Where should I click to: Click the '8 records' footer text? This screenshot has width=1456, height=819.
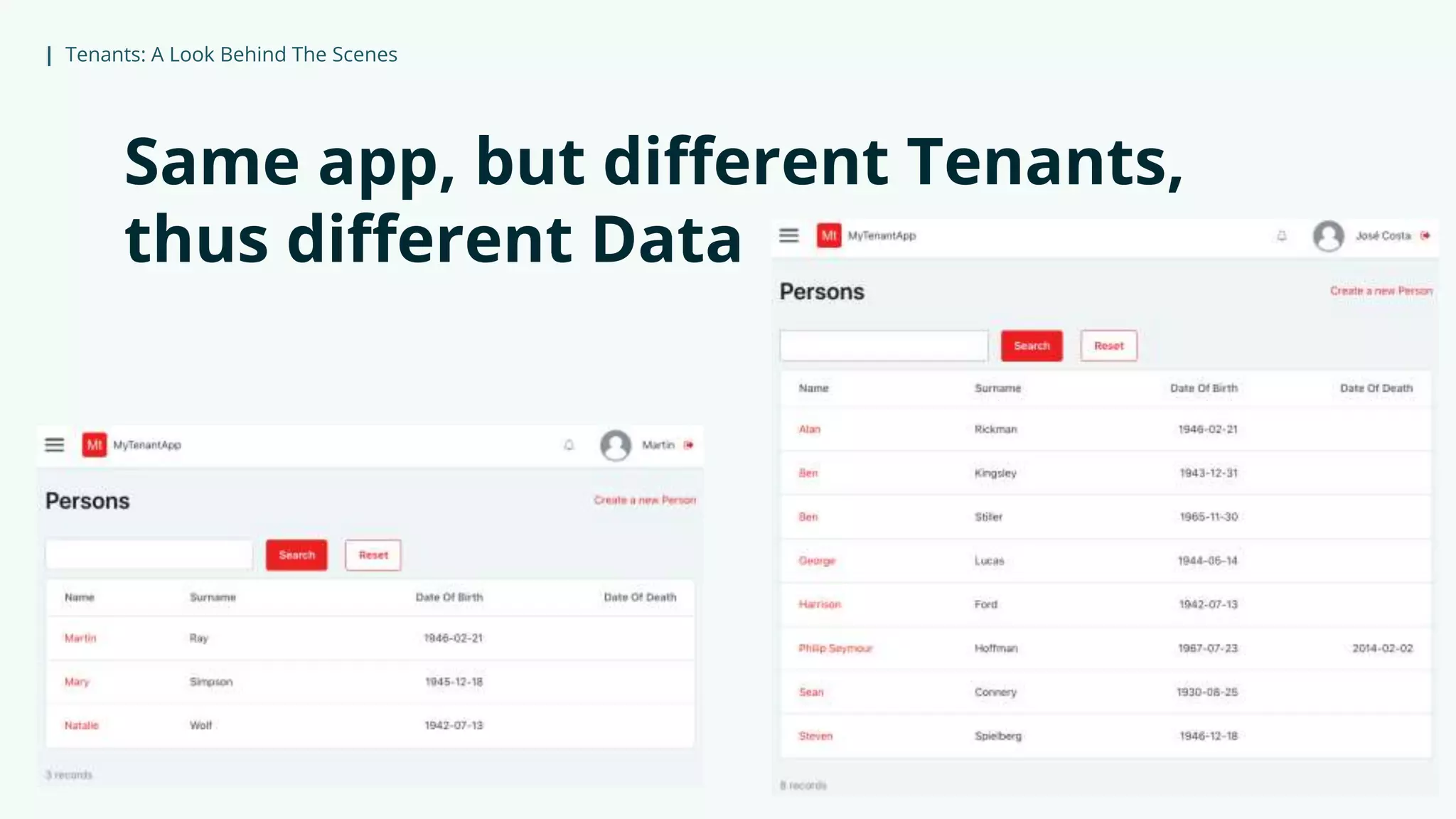[x=803, y=786]
